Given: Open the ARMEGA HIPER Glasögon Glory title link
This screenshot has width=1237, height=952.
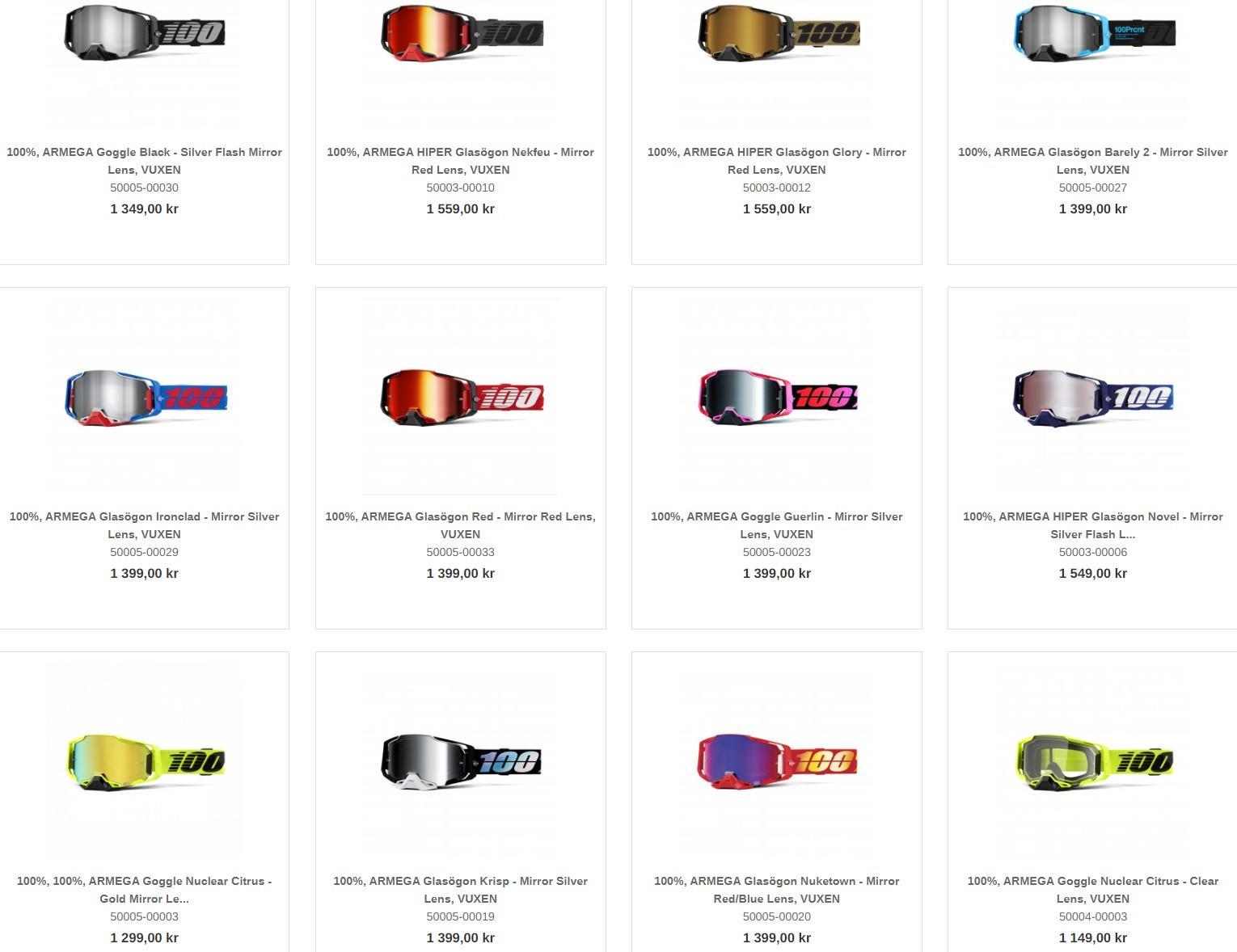Looking at the screenshot, I should [776, 161].
